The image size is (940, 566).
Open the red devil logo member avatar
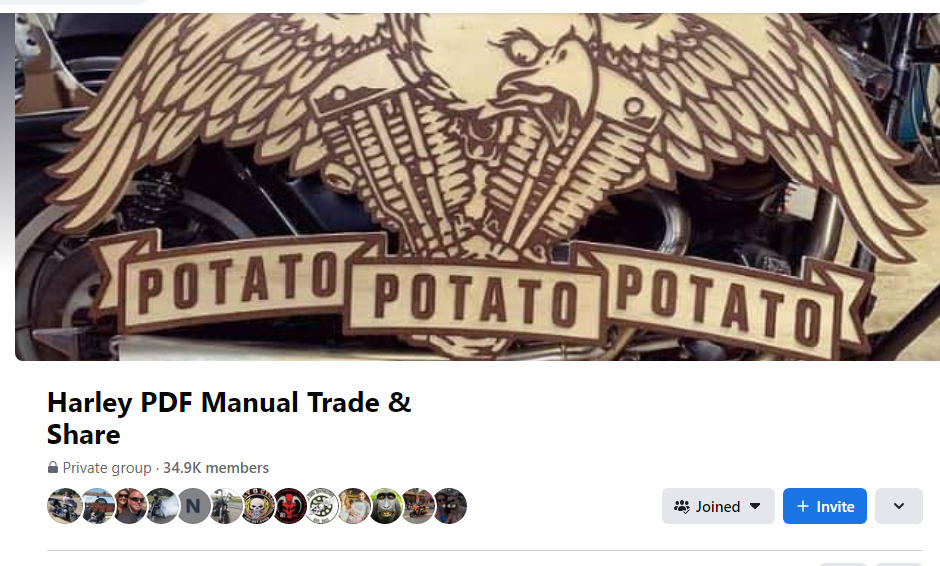(x=290, y=506)
